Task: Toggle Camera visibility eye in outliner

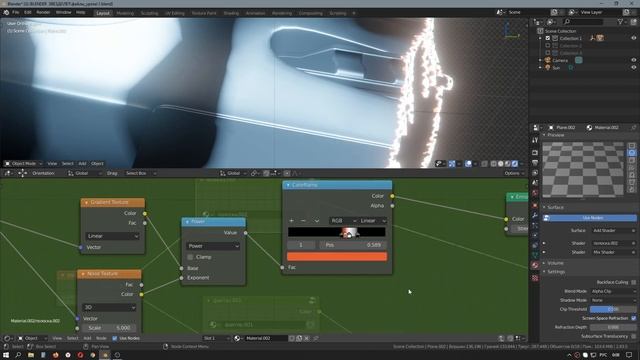Action: pyautogui.click(x=633, y=60)
